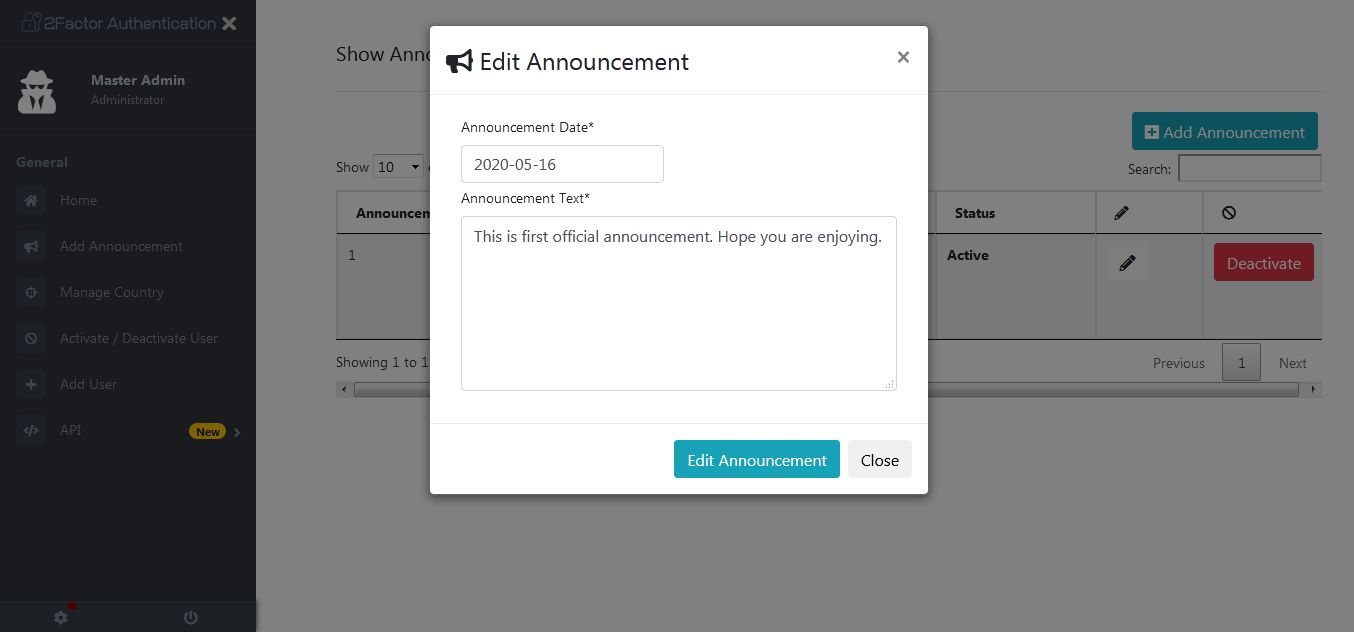Select Manage Country in sidebar
The image size is (1354, 632).
[x=111, y=292]
